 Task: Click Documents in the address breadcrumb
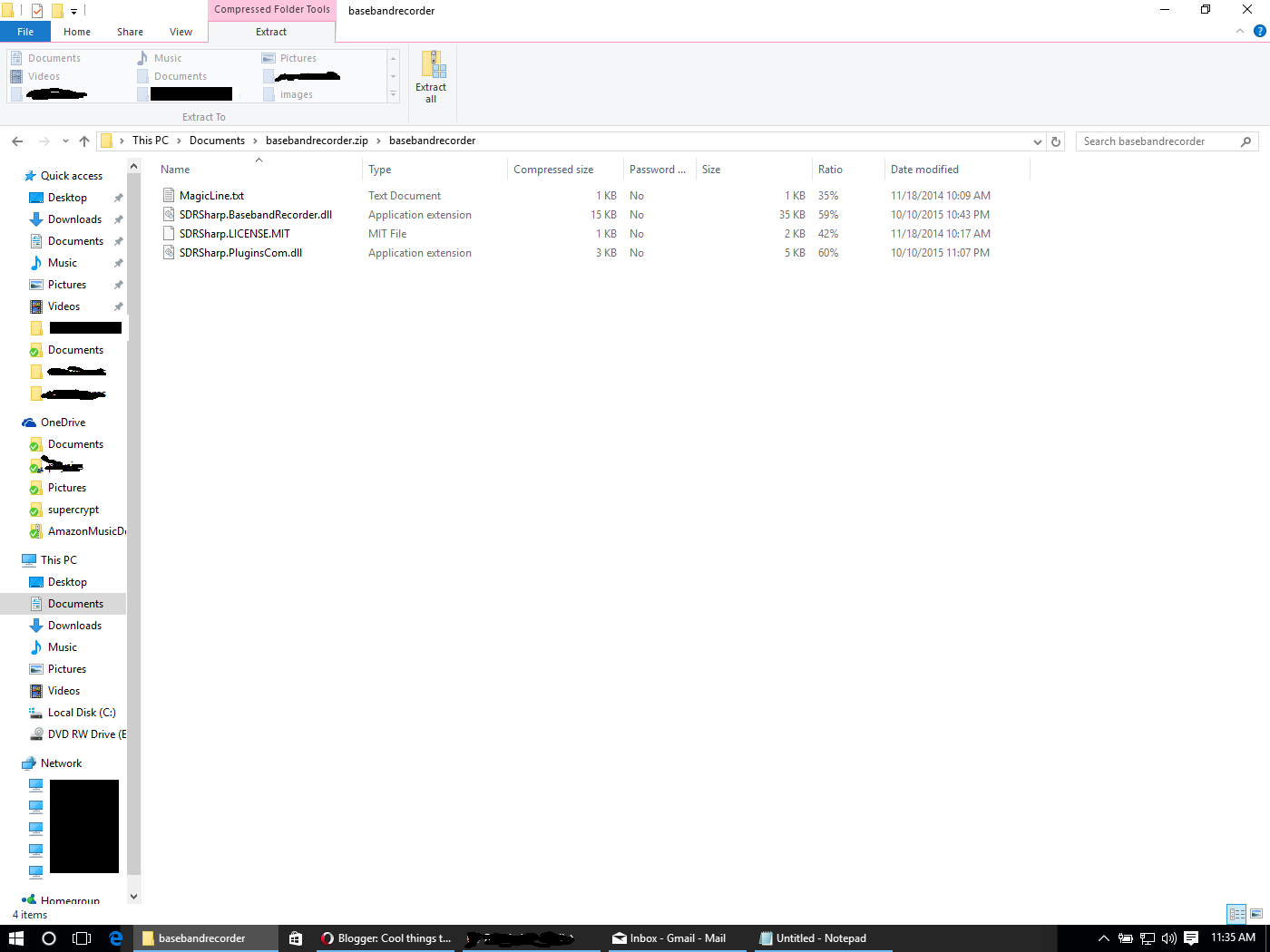(217, 141)
